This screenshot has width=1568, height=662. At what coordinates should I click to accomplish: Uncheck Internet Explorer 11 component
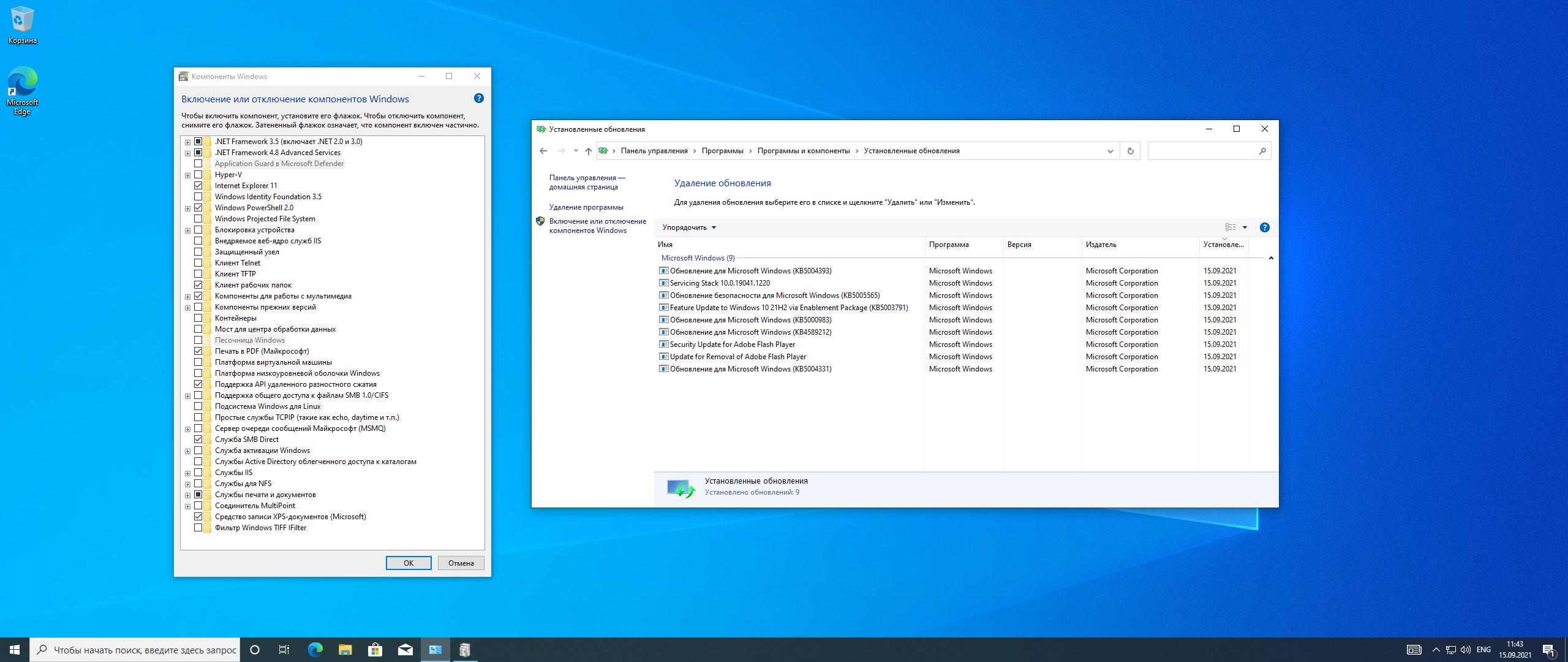198,186
